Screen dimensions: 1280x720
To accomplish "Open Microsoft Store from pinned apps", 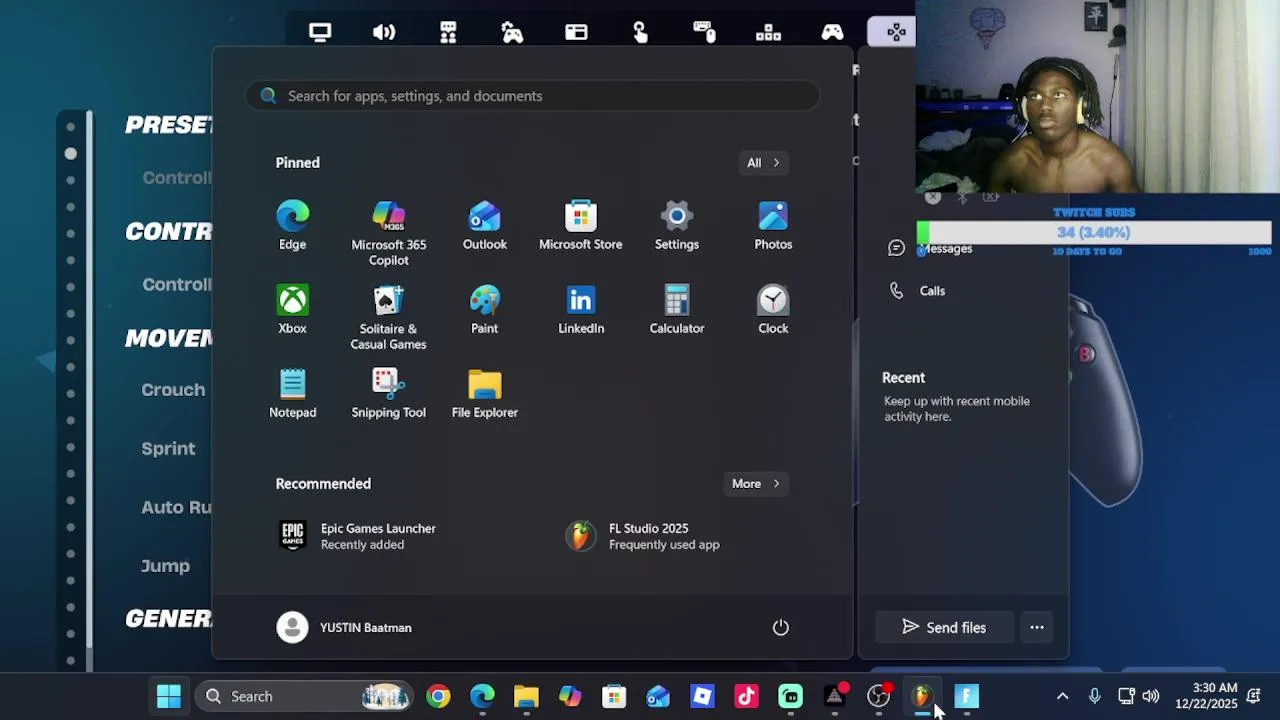I will 580,226.
